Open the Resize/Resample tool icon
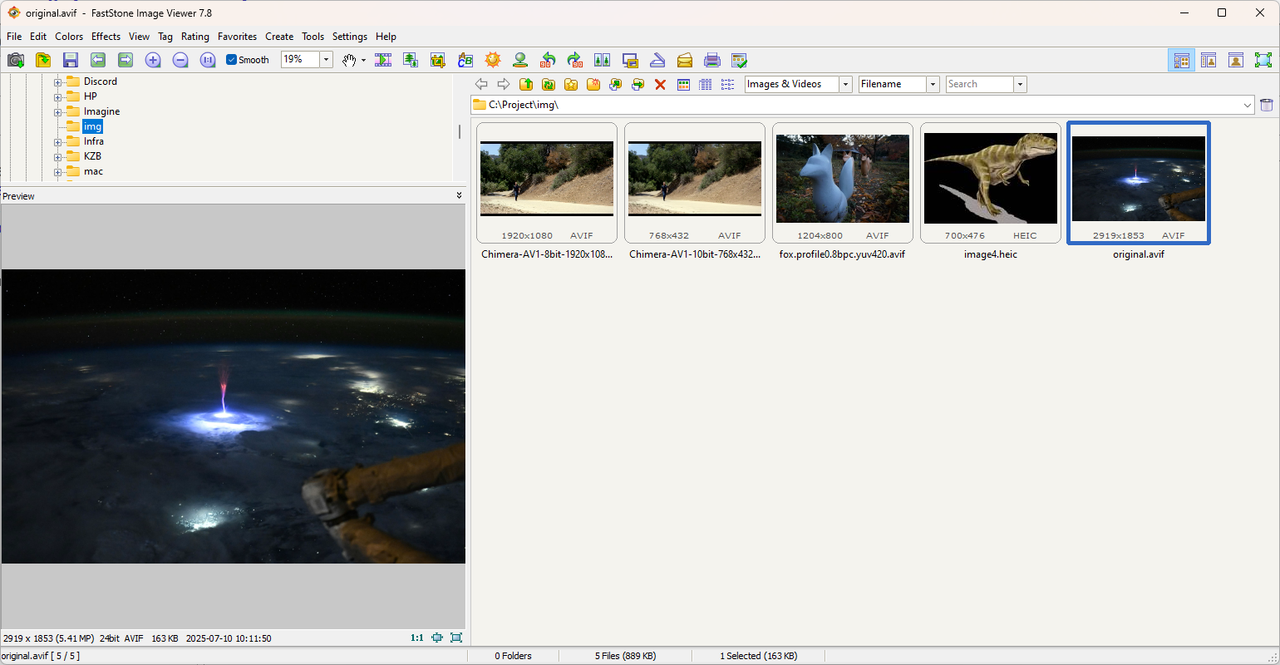Image resolution: width=1280 pixels, height=665 pixels. (411, 60)
